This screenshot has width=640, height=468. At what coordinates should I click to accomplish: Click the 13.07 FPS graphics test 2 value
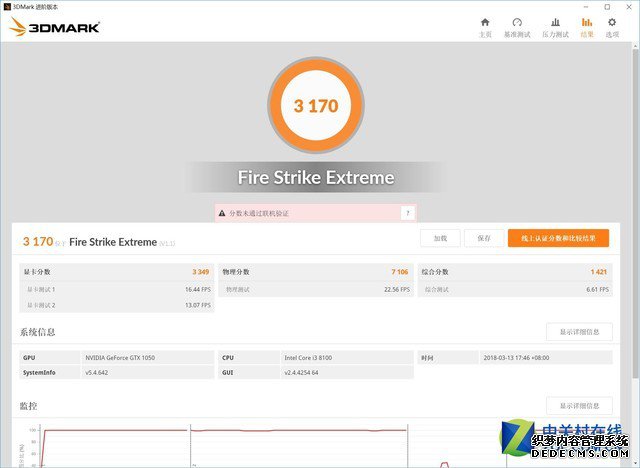point(198,305)
